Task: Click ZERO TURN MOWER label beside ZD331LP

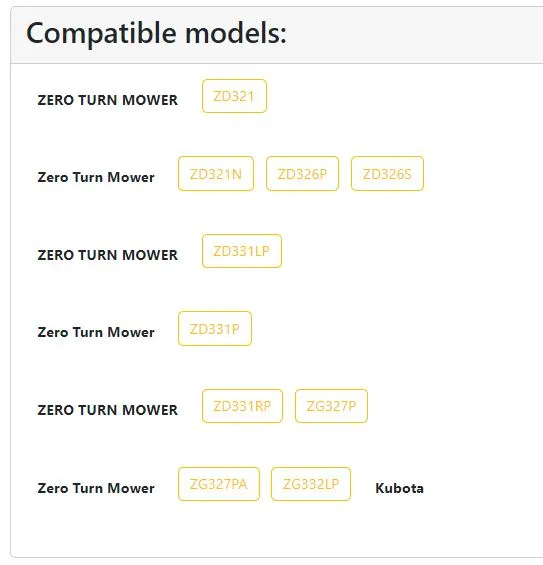Action: pyautogui.click(x=107, y=255)
